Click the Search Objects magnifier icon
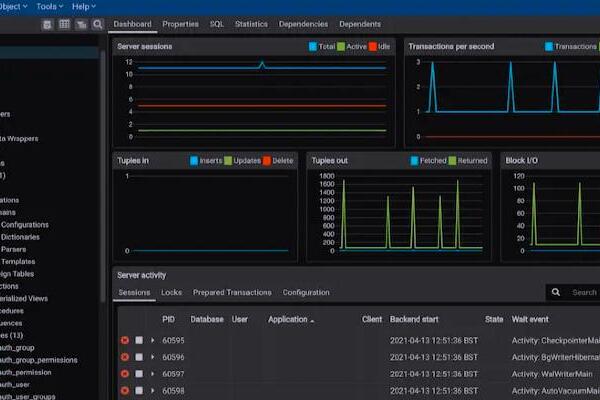Image resolution: width=600 pixels, height=400 pixels. coord(97,24)
